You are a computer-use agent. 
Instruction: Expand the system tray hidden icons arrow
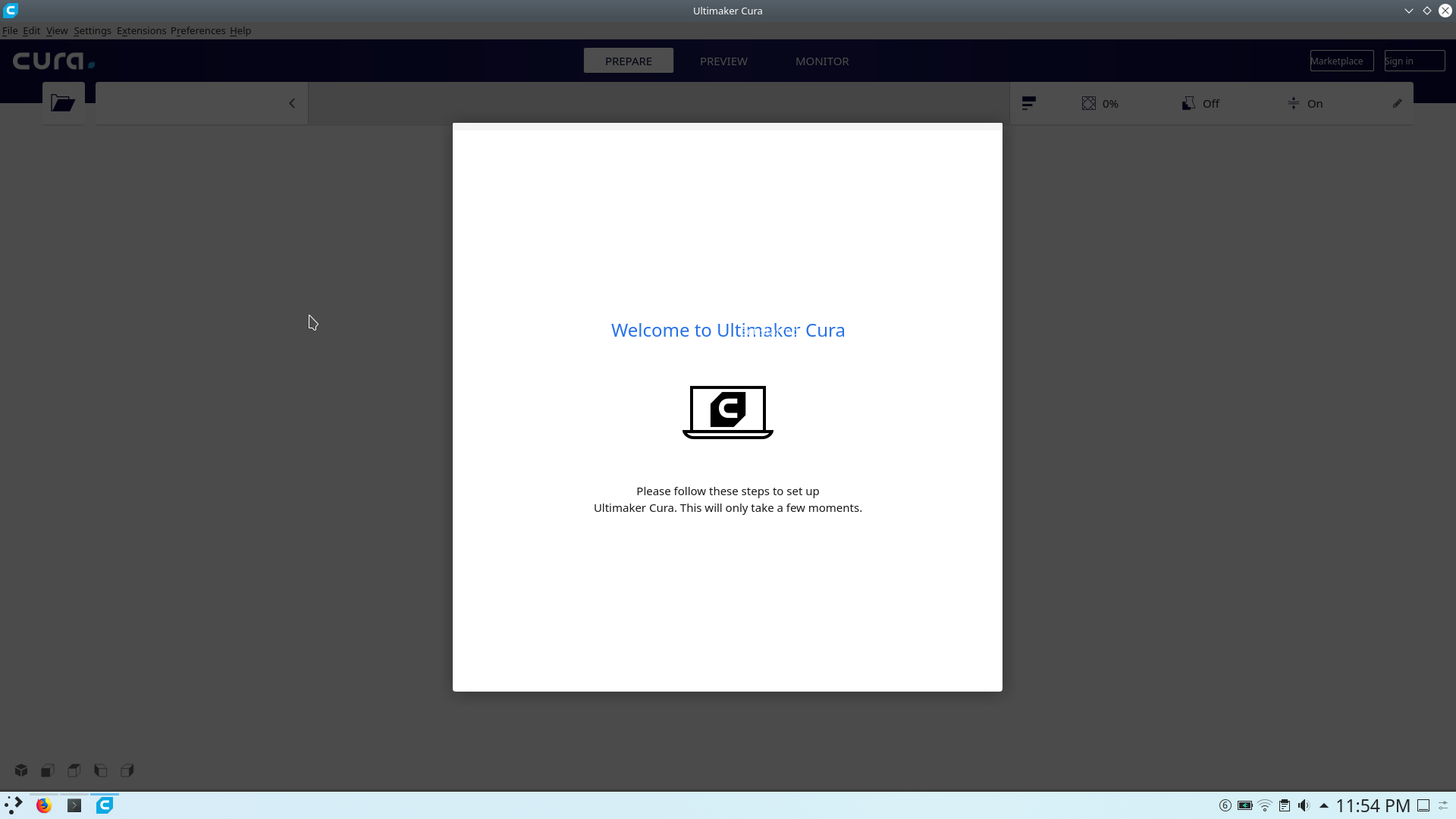click(x=1323, y=805)
